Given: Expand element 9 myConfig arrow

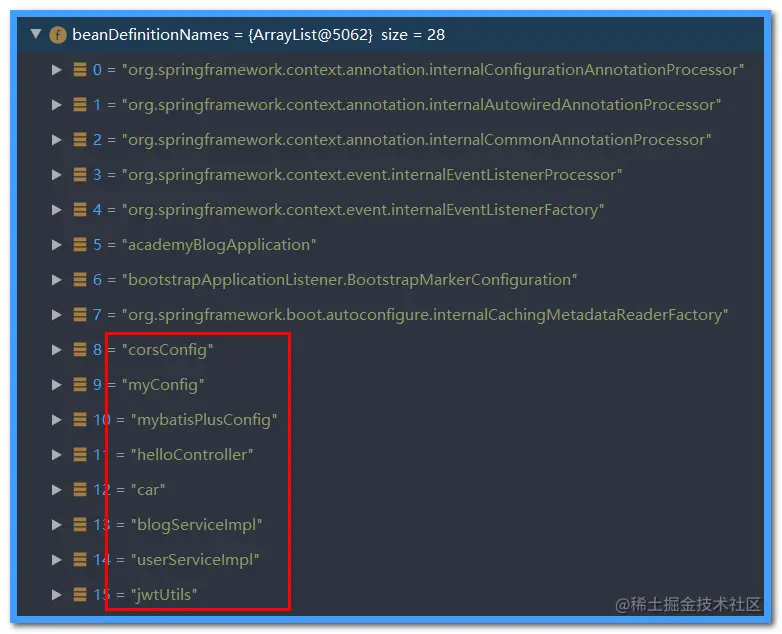Looking at the screenshot, I should click(x=57, y=385).
